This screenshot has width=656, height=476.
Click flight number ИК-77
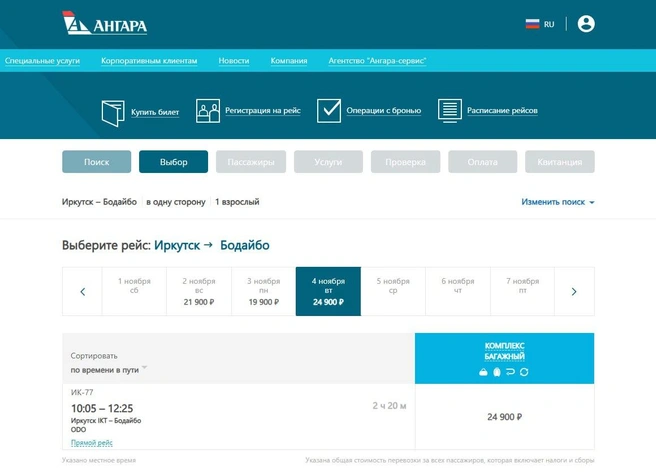tap(82, 392)
